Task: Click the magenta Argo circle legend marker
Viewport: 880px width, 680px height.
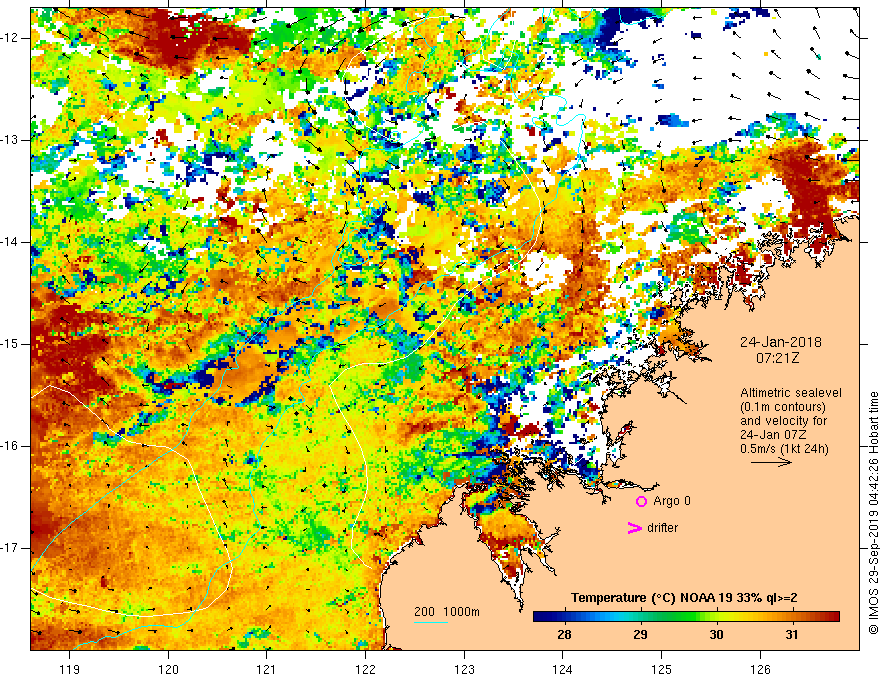Action: 641,501
